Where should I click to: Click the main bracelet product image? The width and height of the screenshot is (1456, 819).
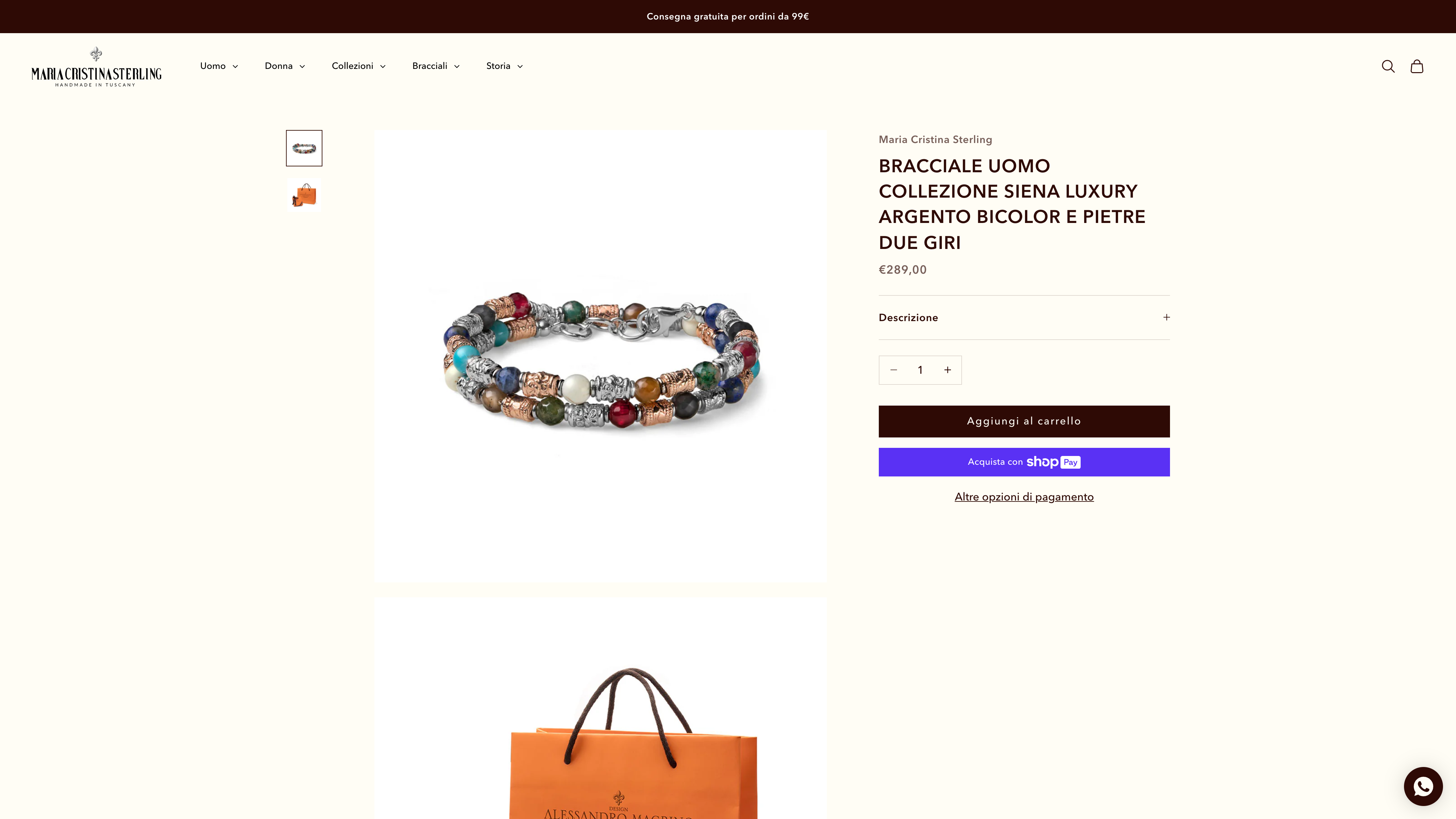[x=600, y=356]
